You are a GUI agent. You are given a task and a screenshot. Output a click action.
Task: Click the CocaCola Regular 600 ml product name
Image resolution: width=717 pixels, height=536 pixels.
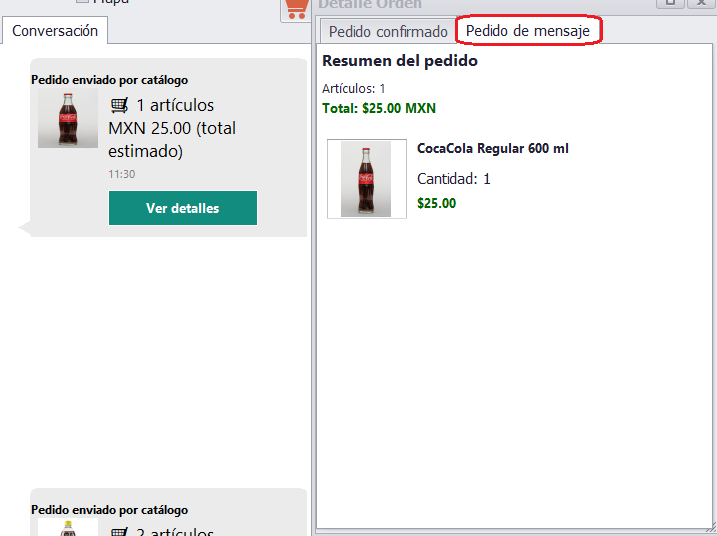[493, 149]
